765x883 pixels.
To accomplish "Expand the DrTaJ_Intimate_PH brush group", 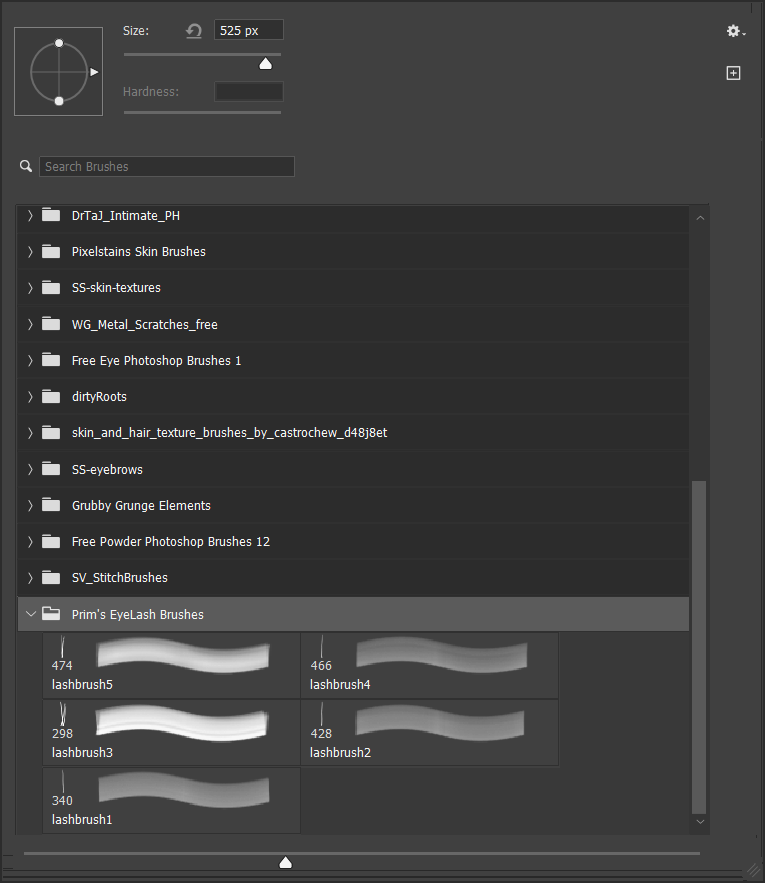I will pyautogui.click(x=30, y=215).
